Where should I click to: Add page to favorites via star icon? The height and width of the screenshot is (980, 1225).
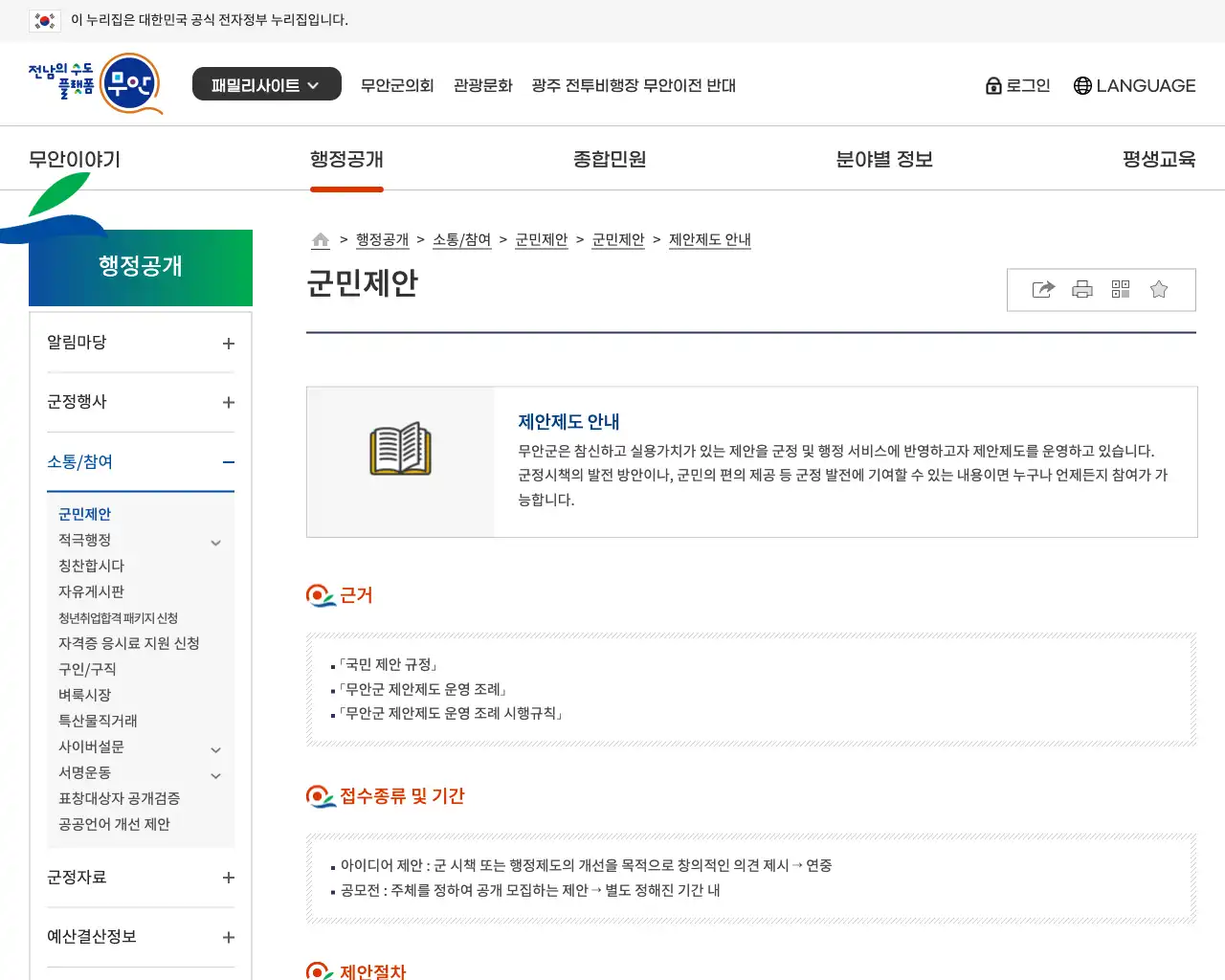[1159, 289]
